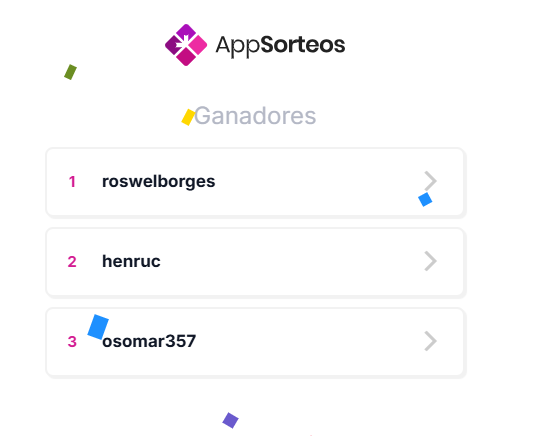Click the purple confetti piece at bottom
540x436 pixels.
pyautogui.click(x=230, y=420)
